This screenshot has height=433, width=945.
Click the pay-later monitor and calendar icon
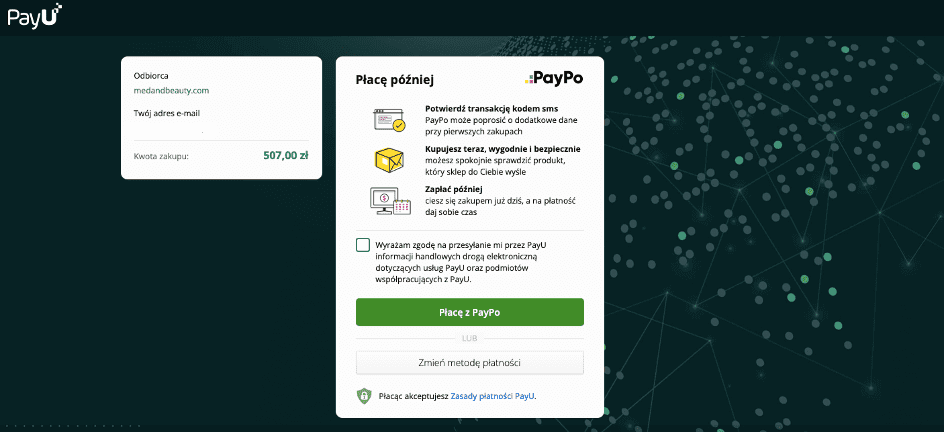[x=389, y=201]
